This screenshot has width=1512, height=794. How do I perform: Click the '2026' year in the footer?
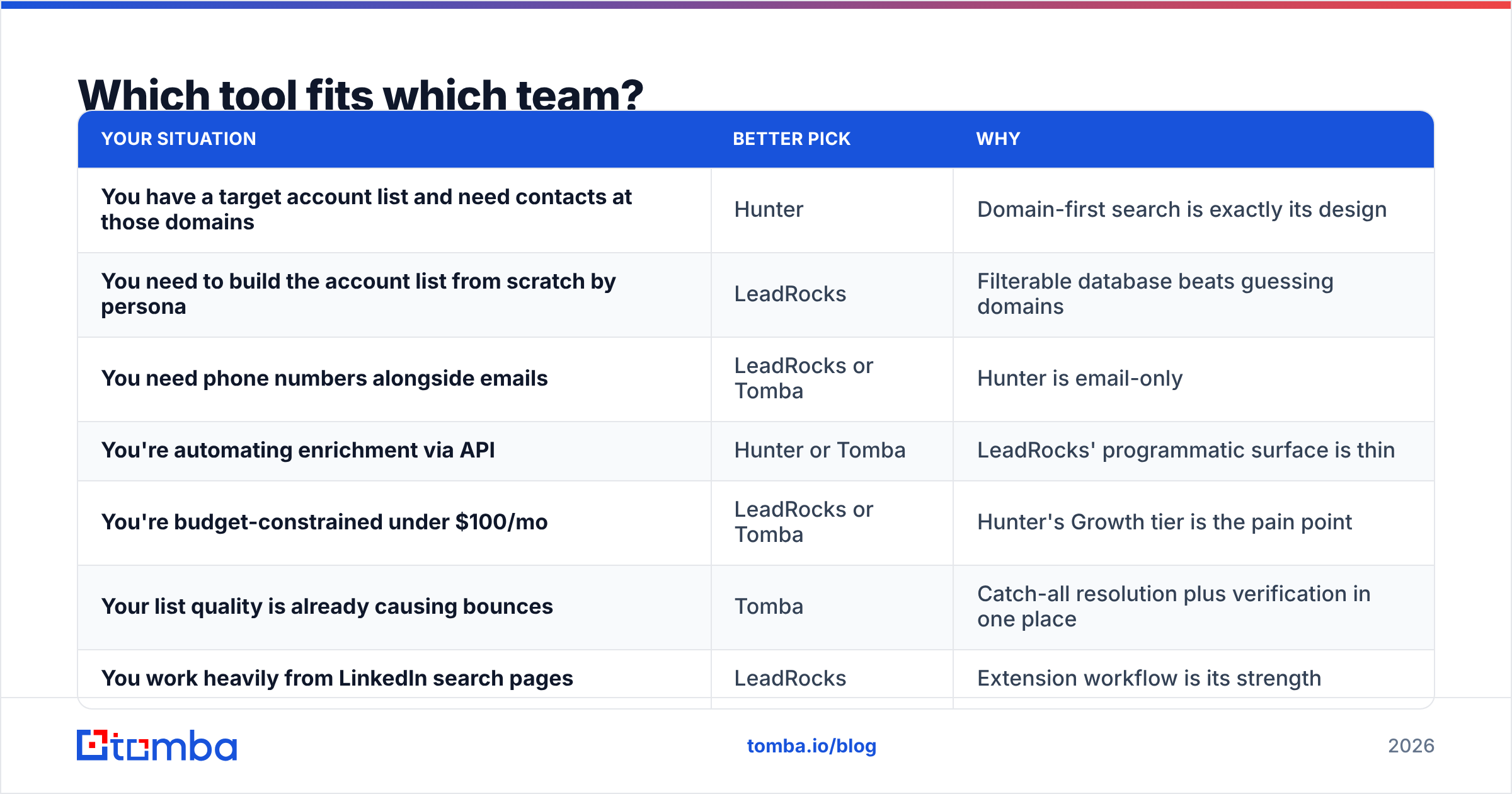[x=1411, y=746]
